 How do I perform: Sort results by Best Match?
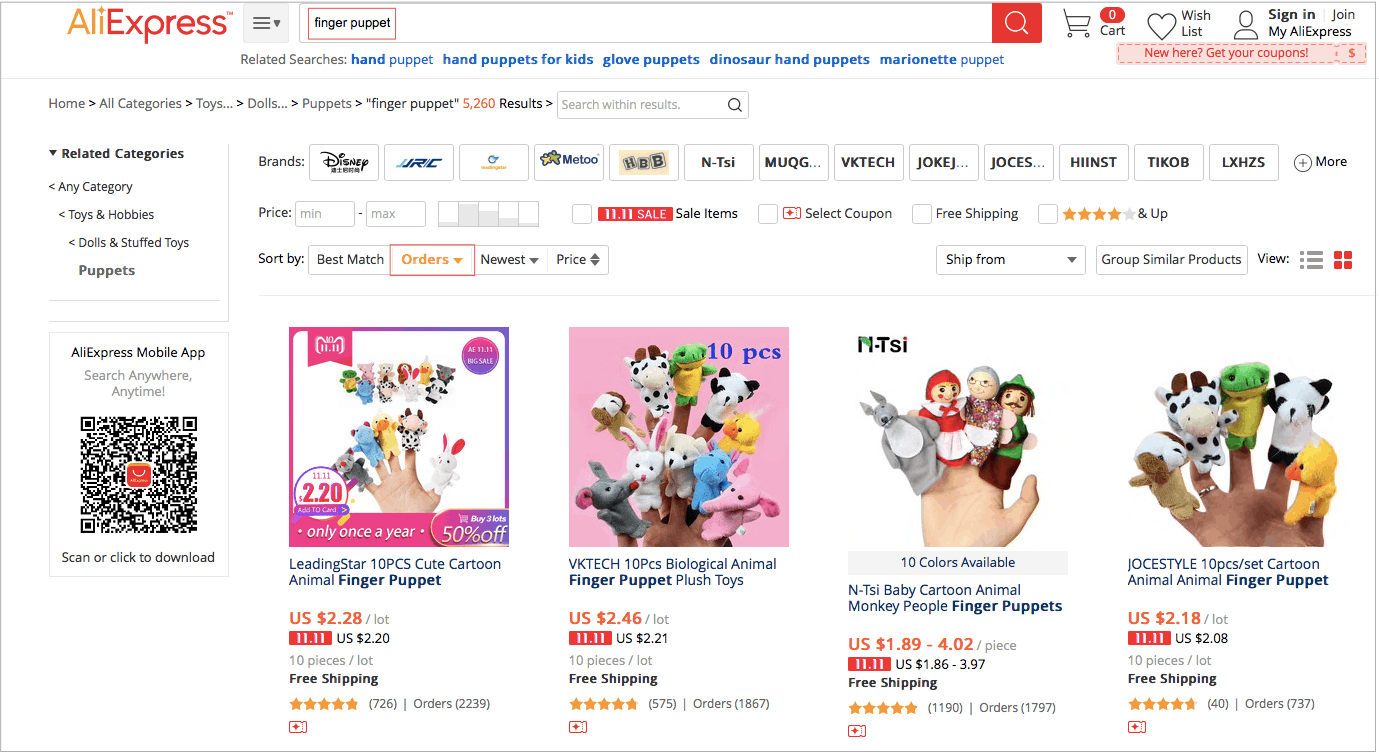coord(349,258)
